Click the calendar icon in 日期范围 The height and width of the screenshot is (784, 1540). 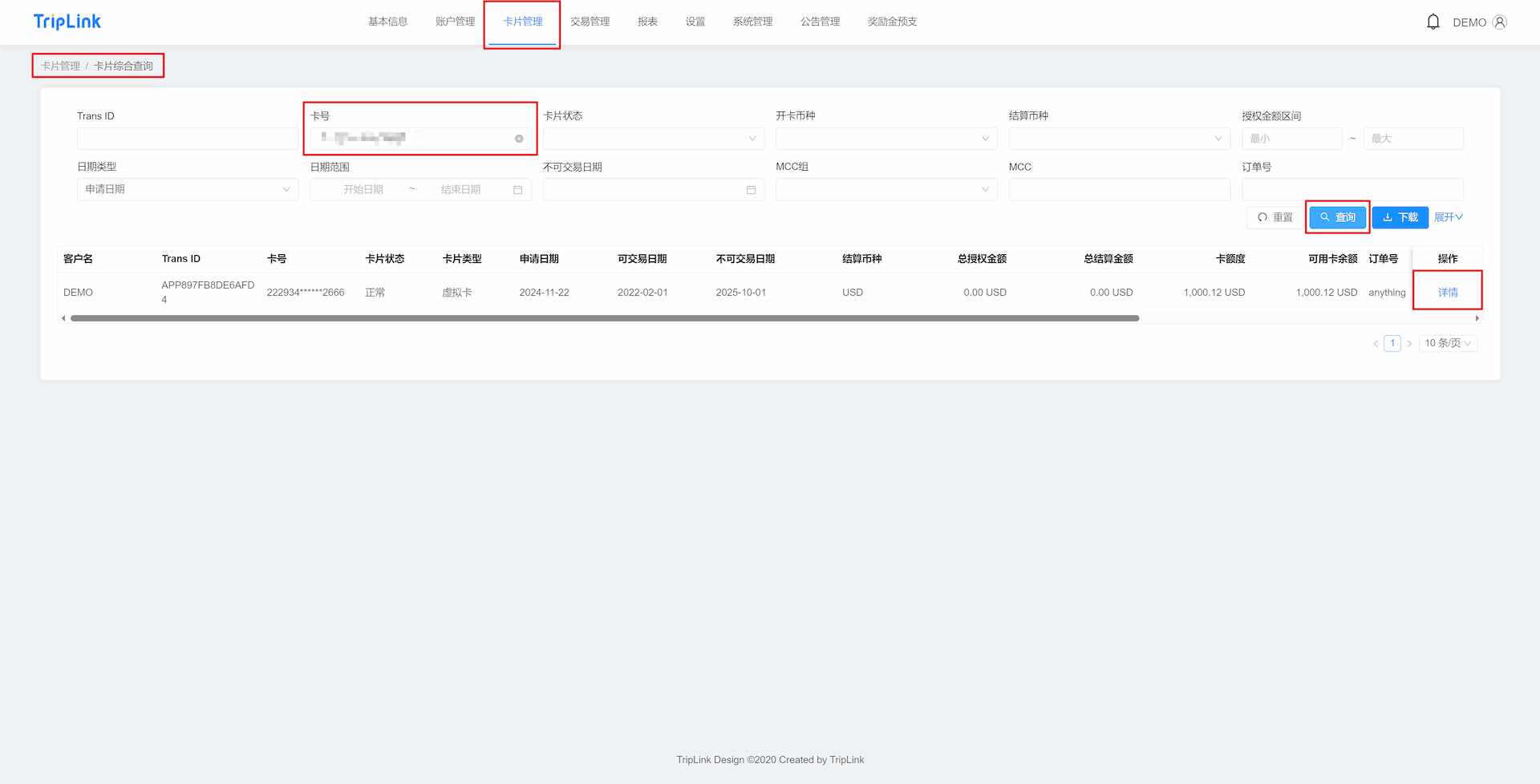pyautogui.click(x=517, y=190)
